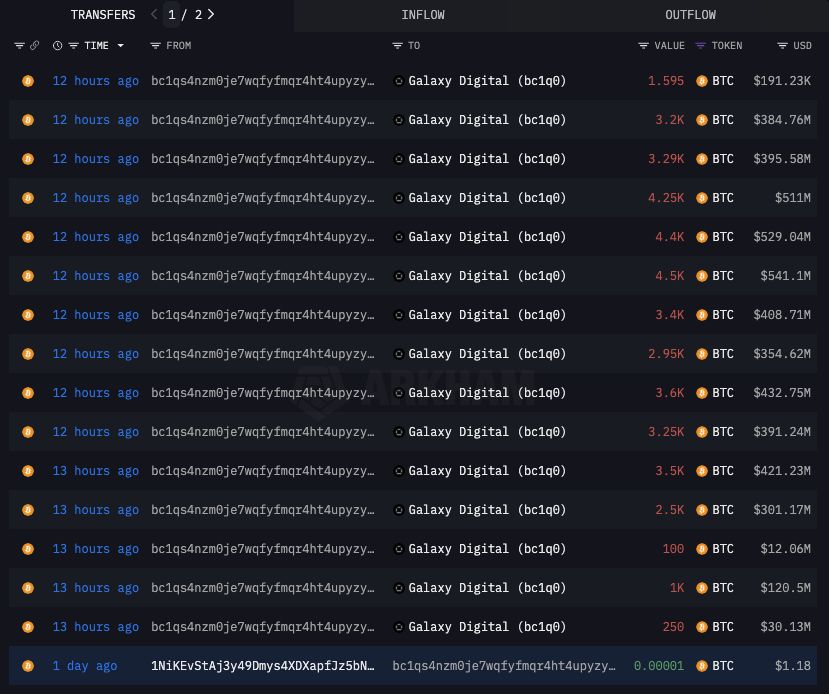Click Bitcoin icon on the $384.76M row
The height and width of the screenshot is (694, 829).
click(28, 120)
